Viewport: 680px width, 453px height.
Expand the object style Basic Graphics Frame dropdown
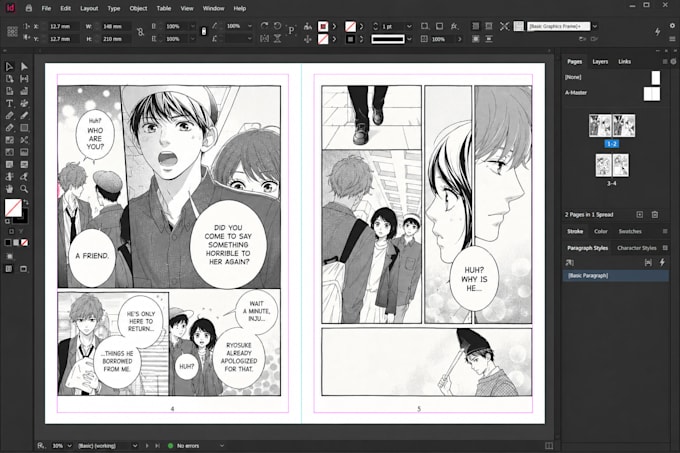(x=595, y=26)
